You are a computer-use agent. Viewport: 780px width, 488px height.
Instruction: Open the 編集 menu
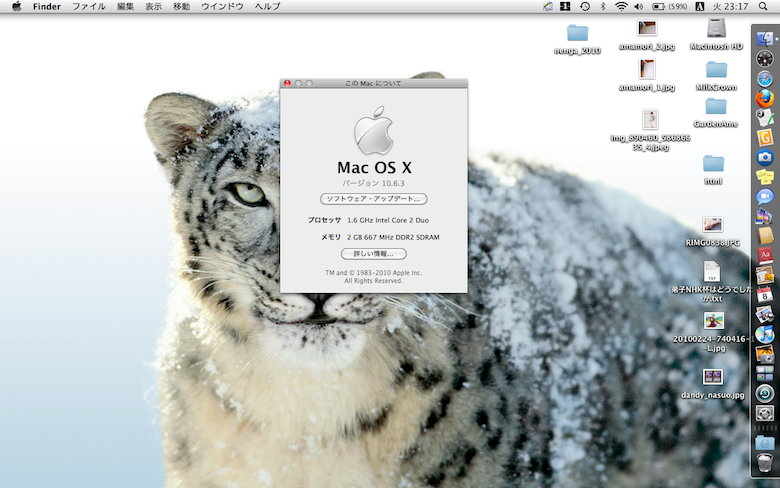click(x=125, y=6)
